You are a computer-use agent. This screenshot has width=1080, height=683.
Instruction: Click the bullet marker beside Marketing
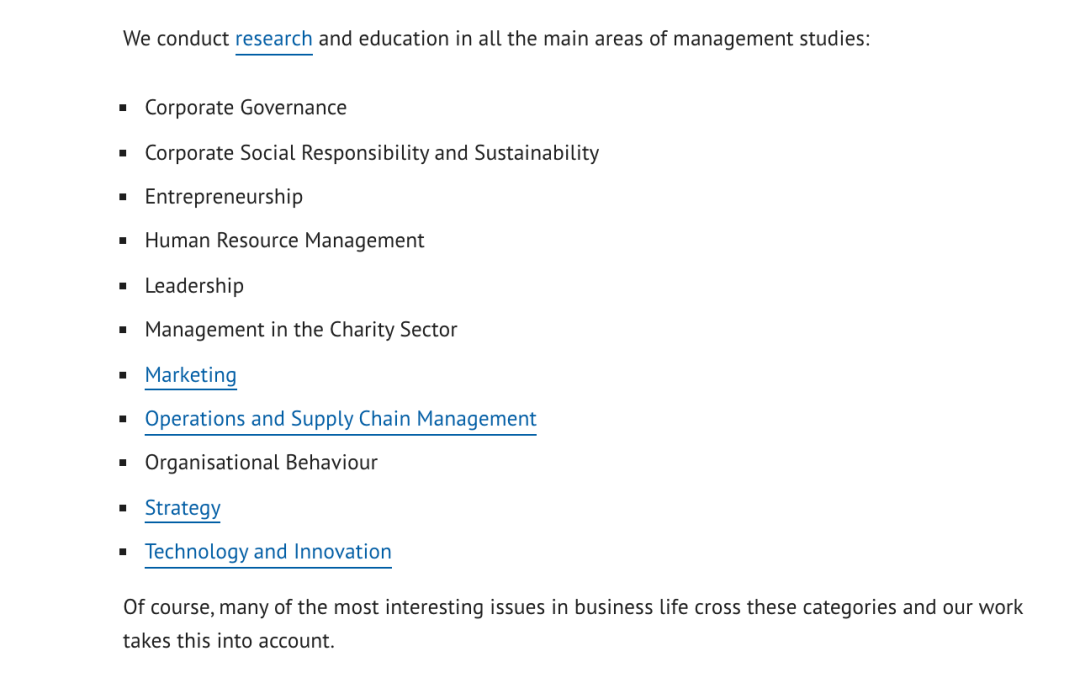tap(123, 375)
